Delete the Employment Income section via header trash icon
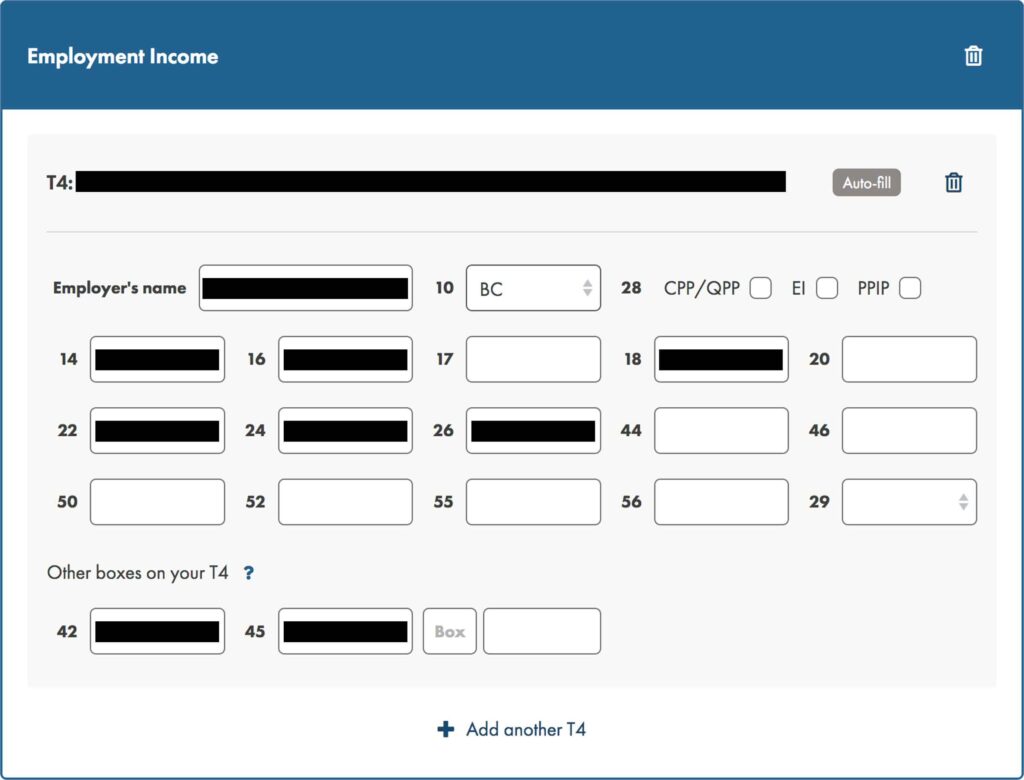 (973, 56)
